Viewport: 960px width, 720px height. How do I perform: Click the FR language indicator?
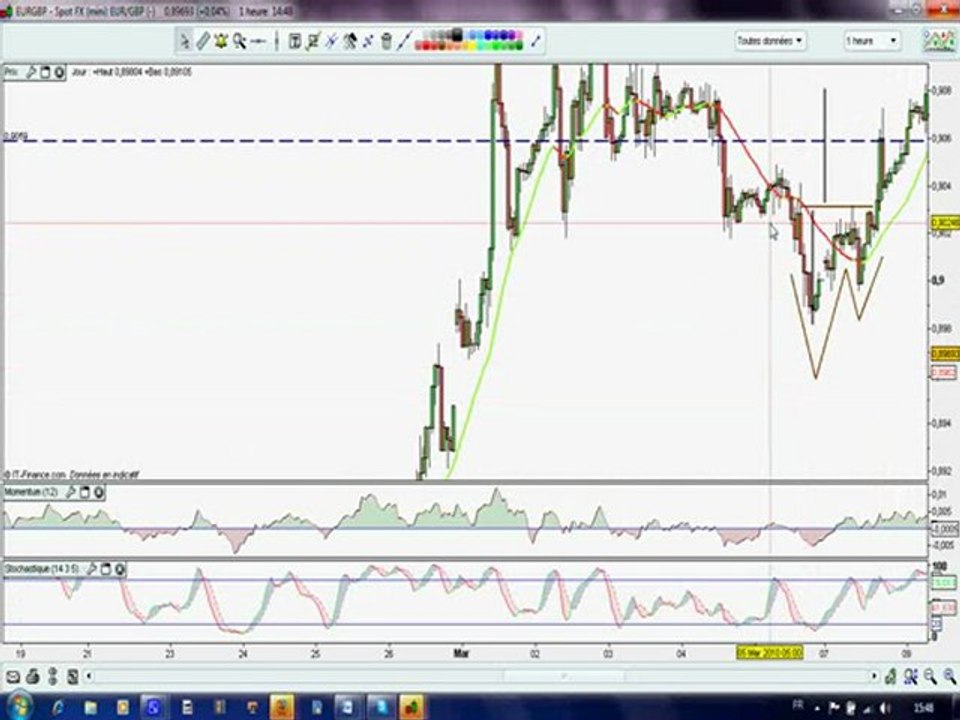(798, 705)
